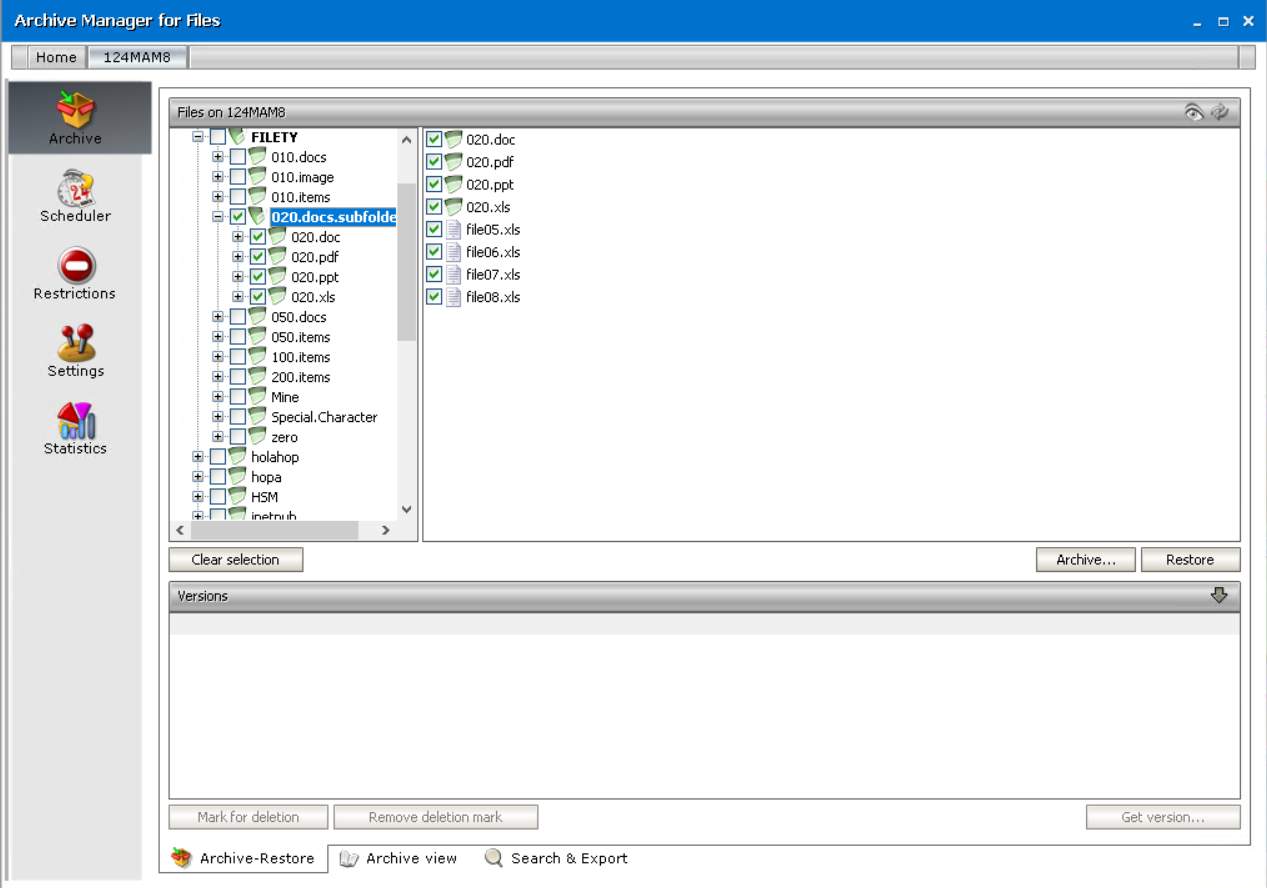Expand the Mine folder node

click(x=218, y=397)
